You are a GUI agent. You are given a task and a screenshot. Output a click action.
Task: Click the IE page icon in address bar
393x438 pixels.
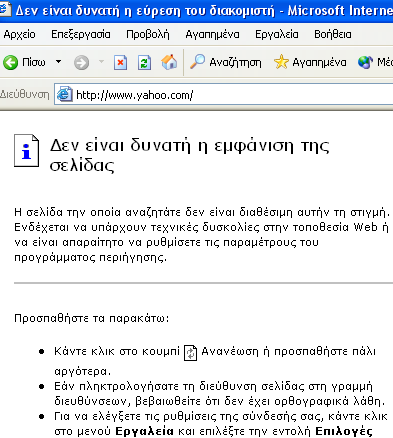(64, 94)
